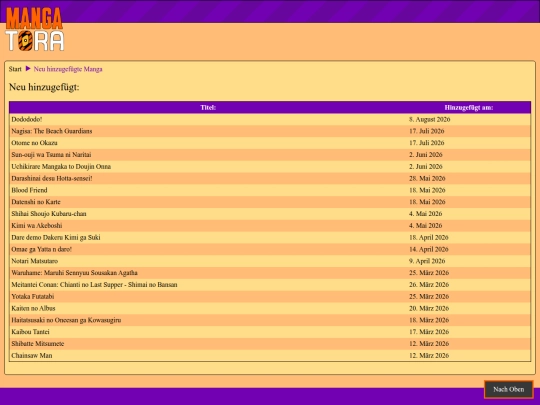Open the manga Notari Matsutaro
This screenshot has width=540, height=405.
tap(34, 261)
